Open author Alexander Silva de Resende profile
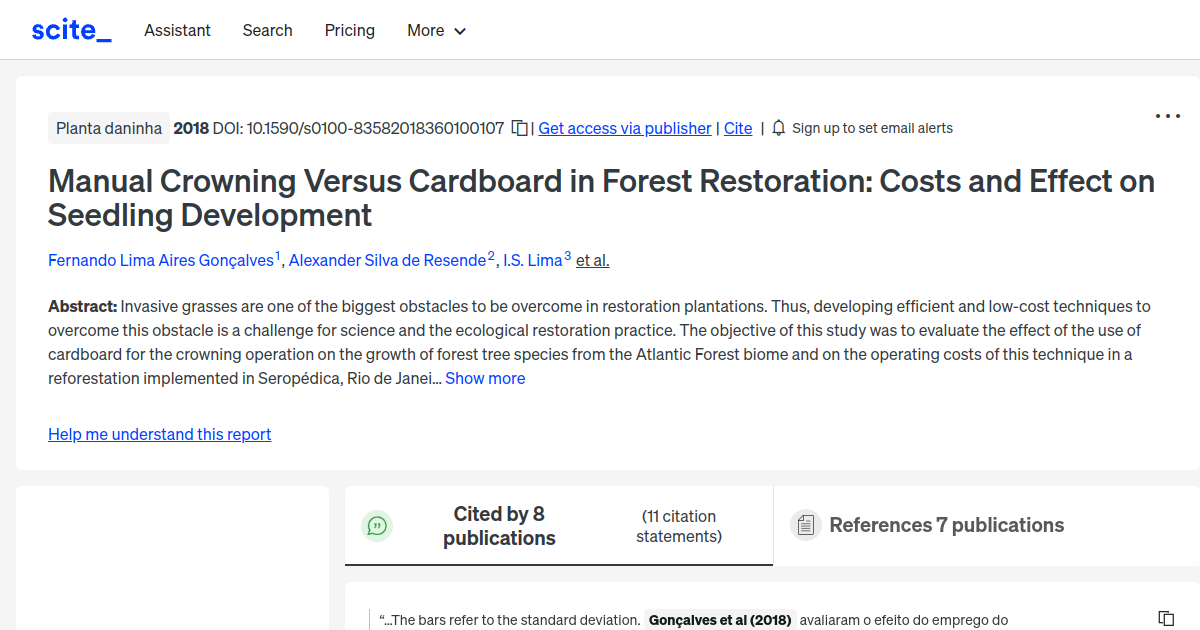 tap(386, 260)
